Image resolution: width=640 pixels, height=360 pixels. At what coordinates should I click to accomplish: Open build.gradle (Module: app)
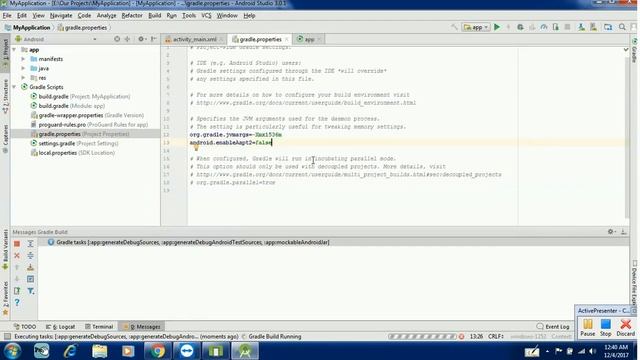(x=67, y=106)
